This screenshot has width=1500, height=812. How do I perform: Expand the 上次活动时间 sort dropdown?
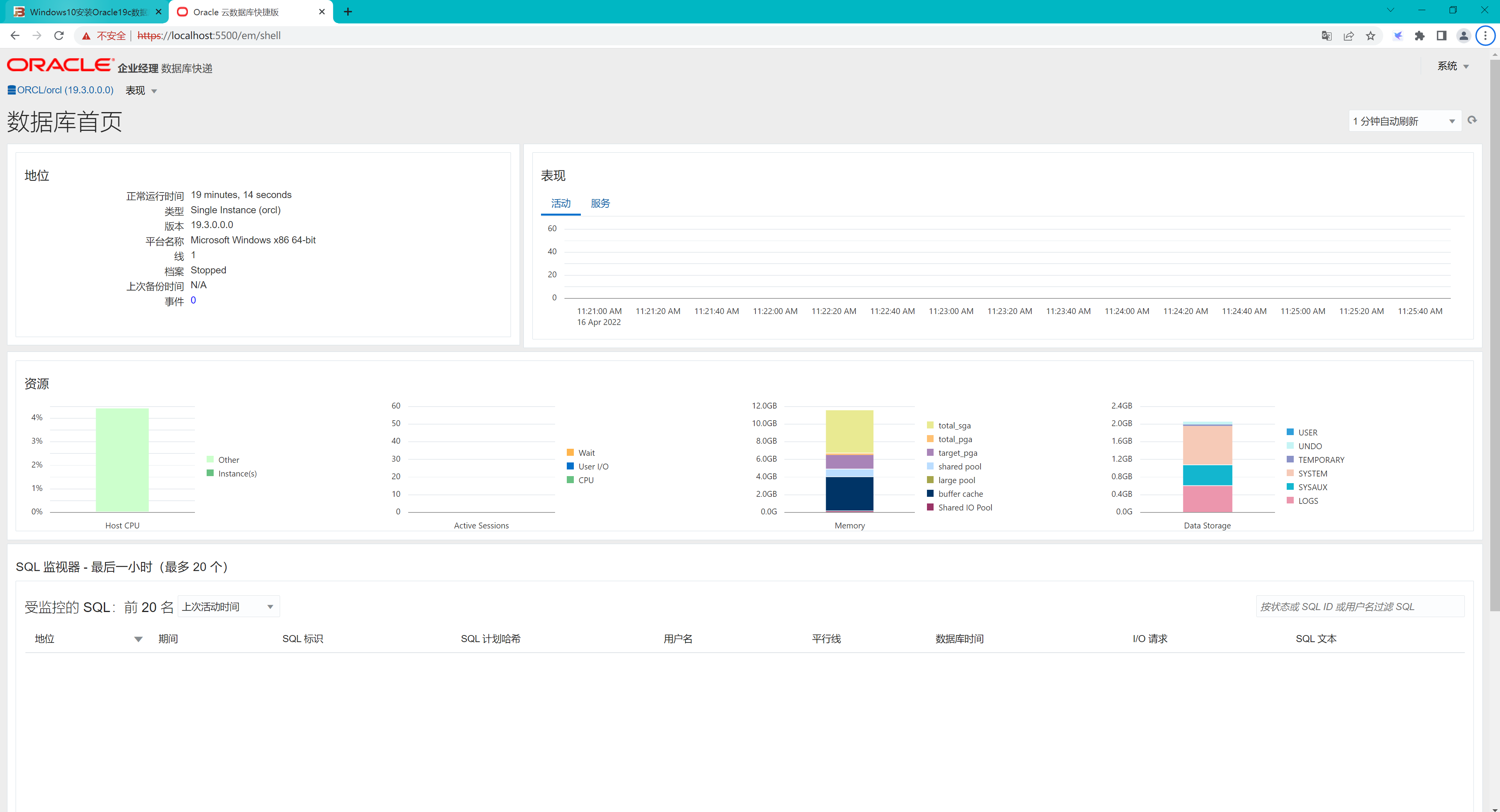click(x=228, y=607)
